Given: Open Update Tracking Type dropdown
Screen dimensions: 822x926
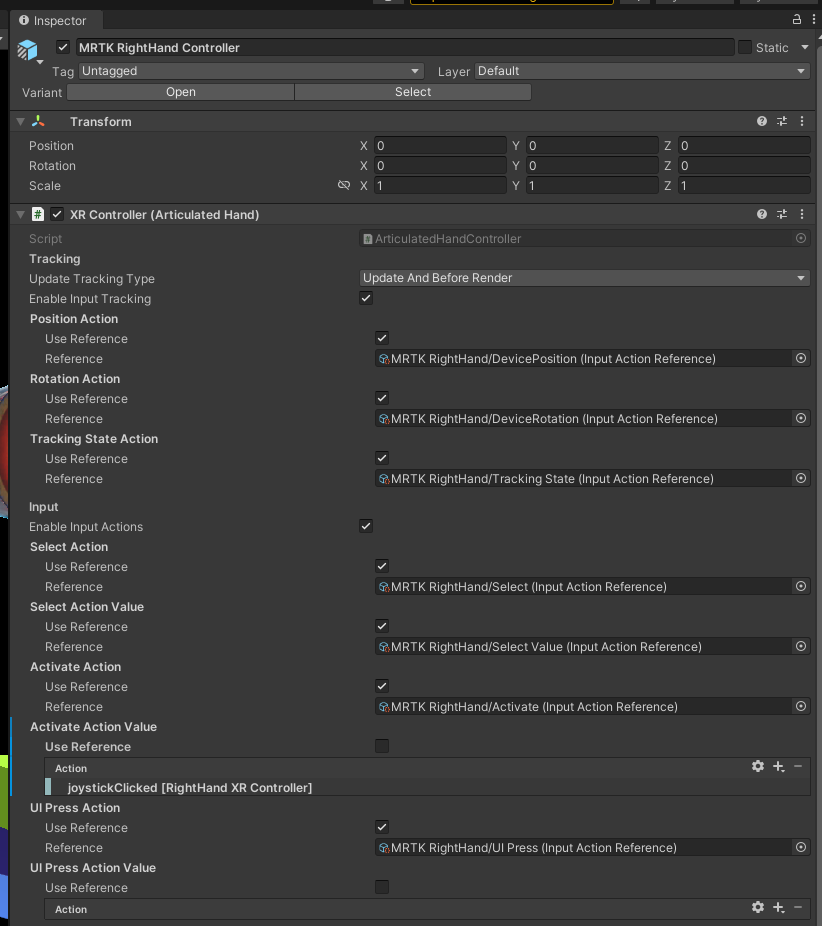Looking at the screenshot, I should pyautogui.click(x=584, y=278).
